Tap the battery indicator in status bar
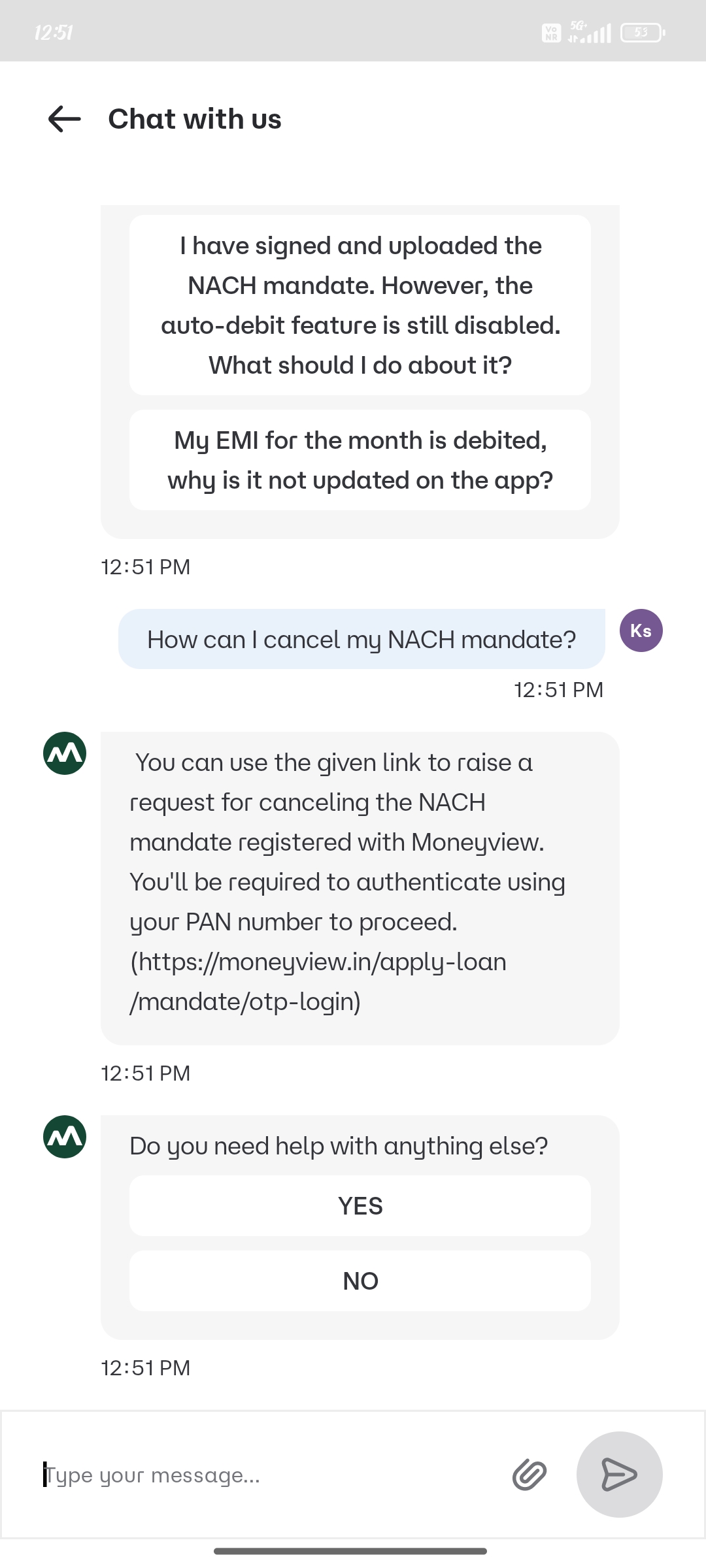 642,32
